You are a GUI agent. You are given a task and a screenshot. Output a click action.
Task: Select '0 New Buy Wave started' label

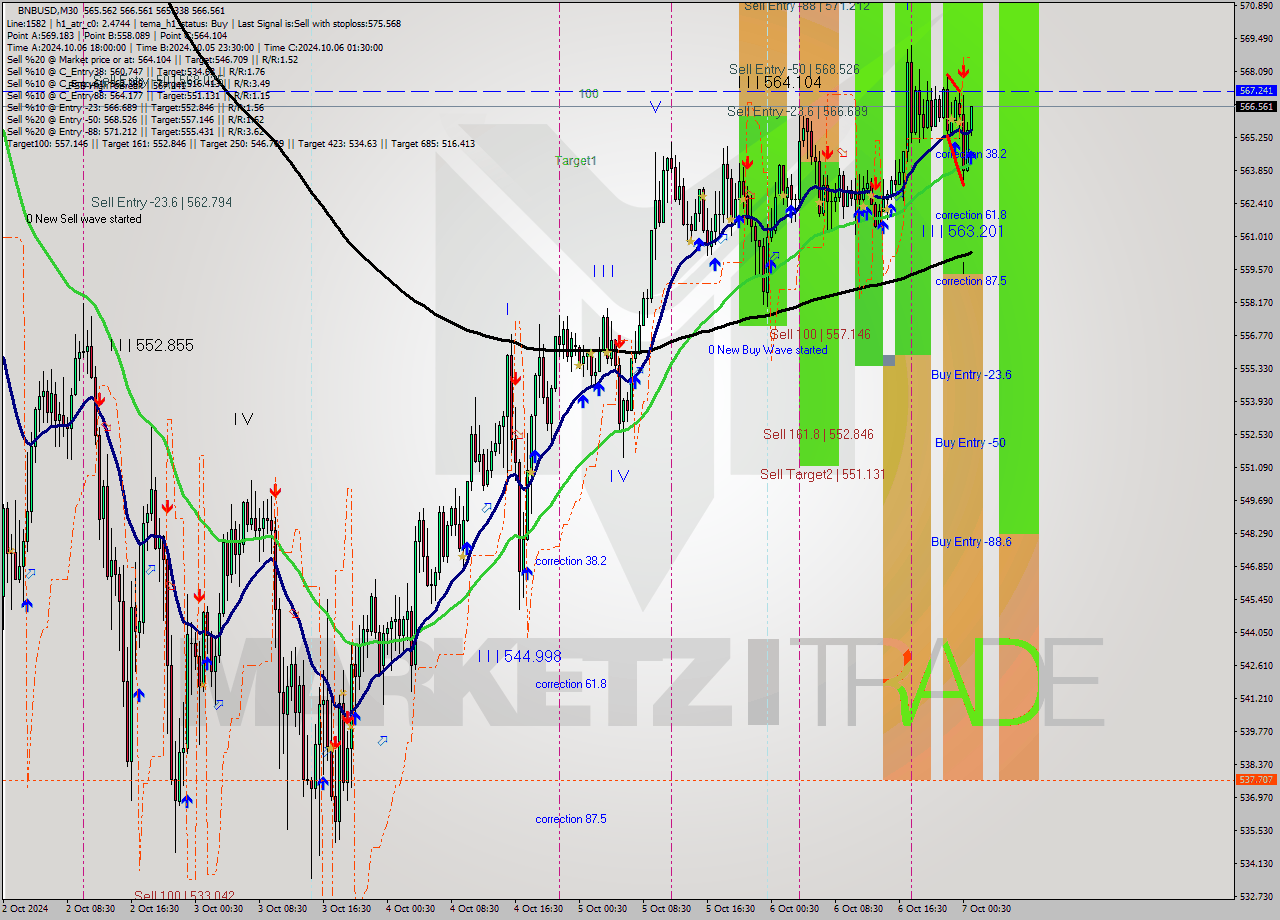[x=768, y=350]
